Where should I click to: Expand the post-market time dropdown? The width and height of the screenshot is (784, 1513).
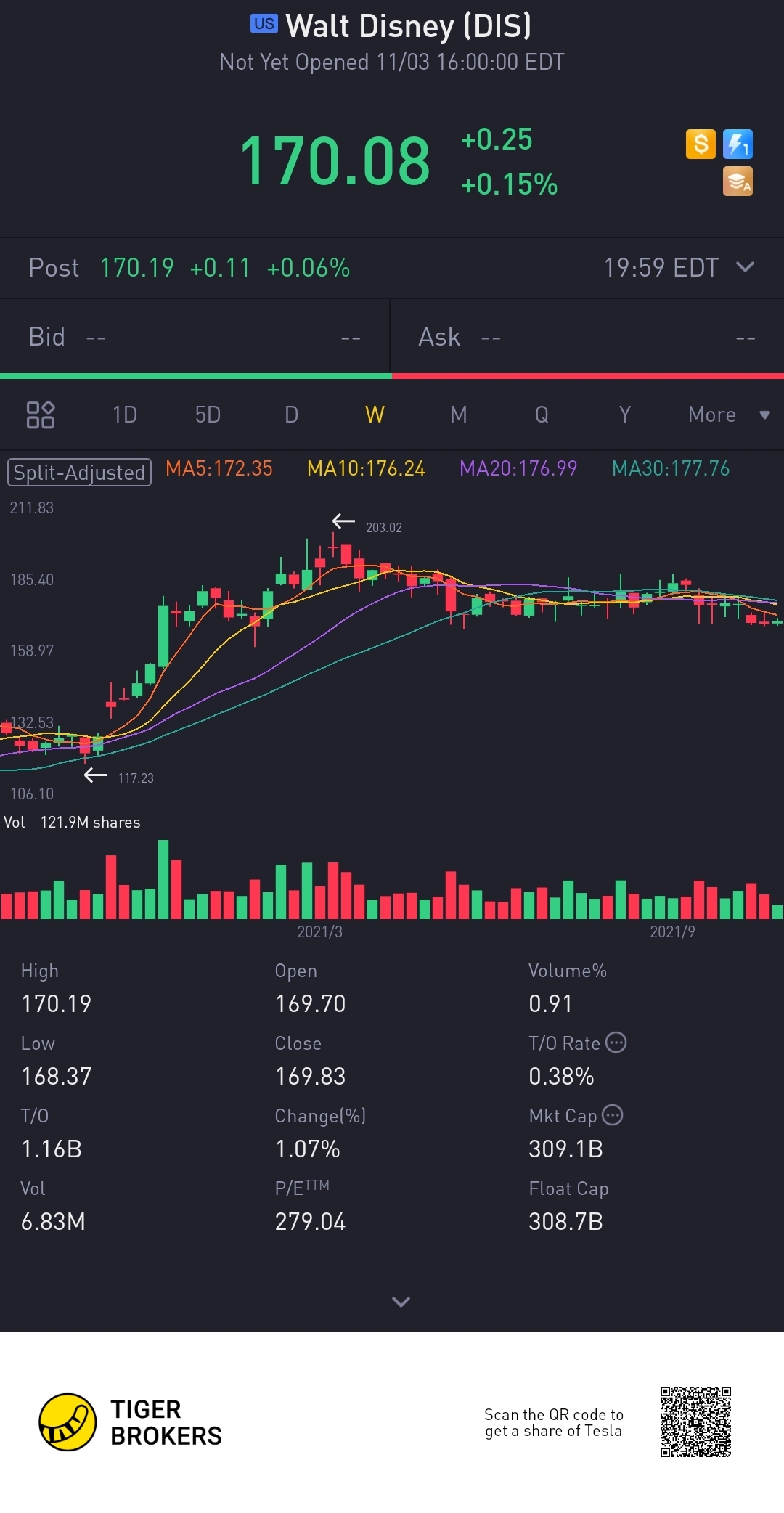coord(745,267)
